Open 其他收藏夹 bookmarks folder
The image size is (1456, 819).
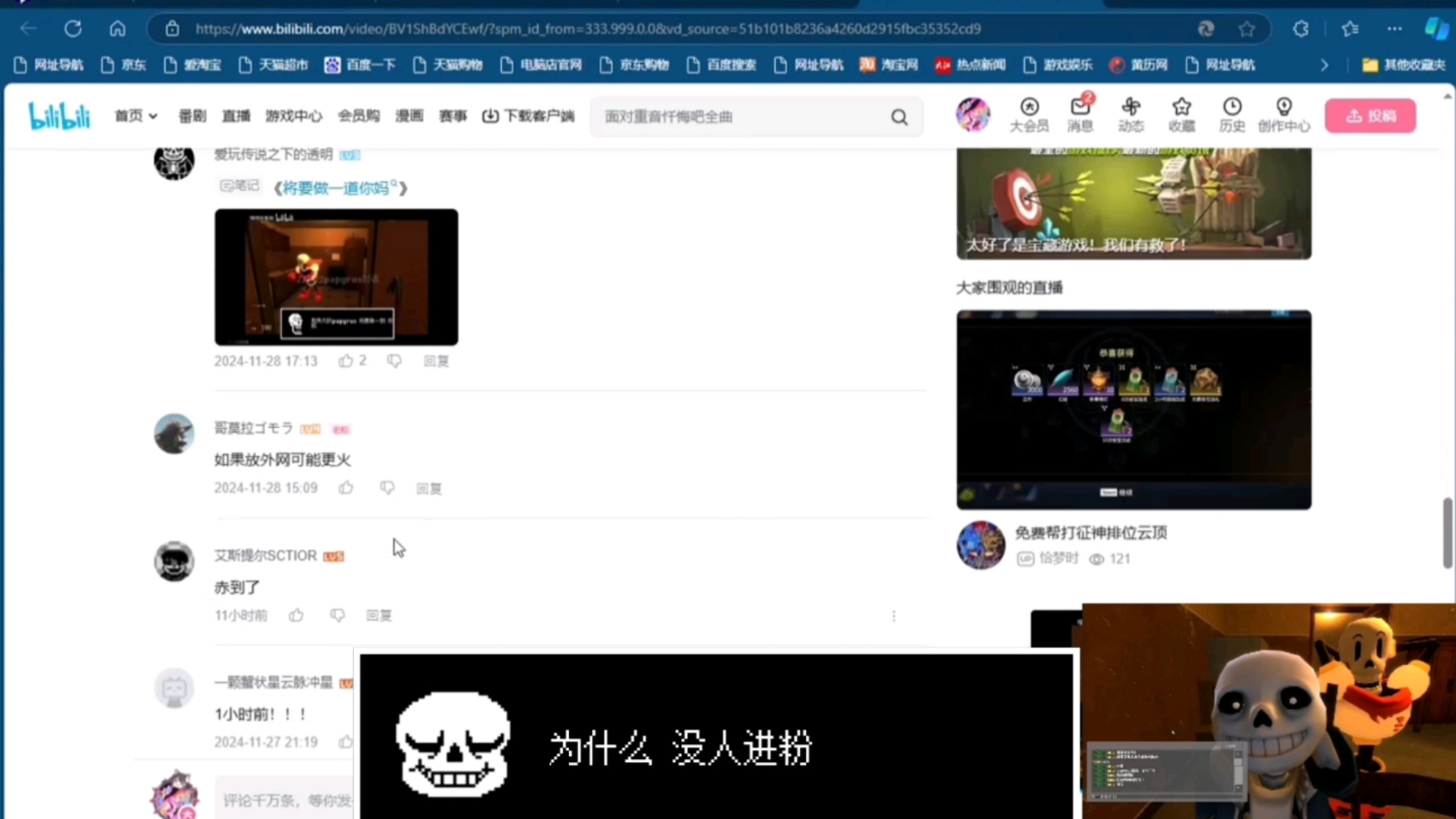click(1404, 65)
